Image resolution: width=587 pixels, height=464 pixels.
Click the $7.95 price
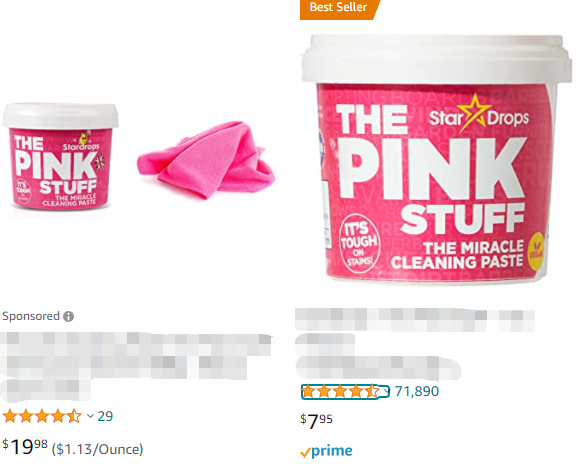316,421
